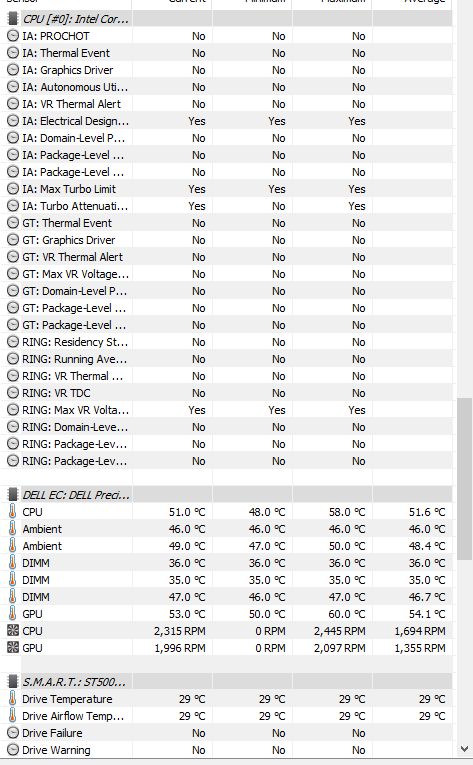Screen dimensions: 473x765
Task: Click the 46.7 °C average DIMM value
Action: (x=427, y=597)
